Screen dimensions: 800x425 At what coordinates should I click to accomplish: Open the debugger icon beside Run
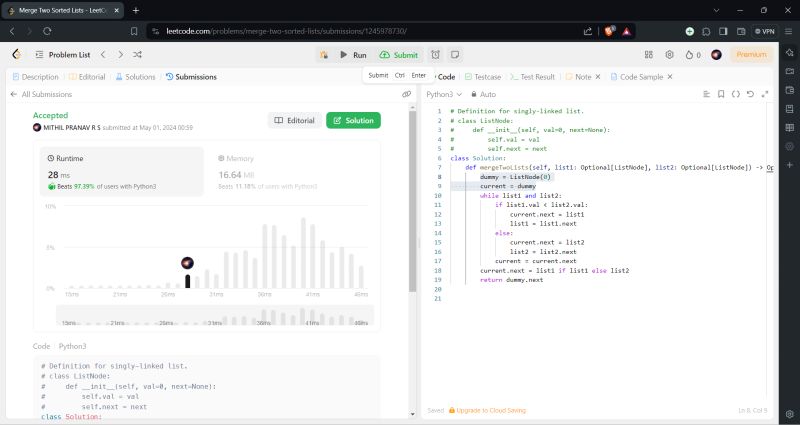pos(323,55)
